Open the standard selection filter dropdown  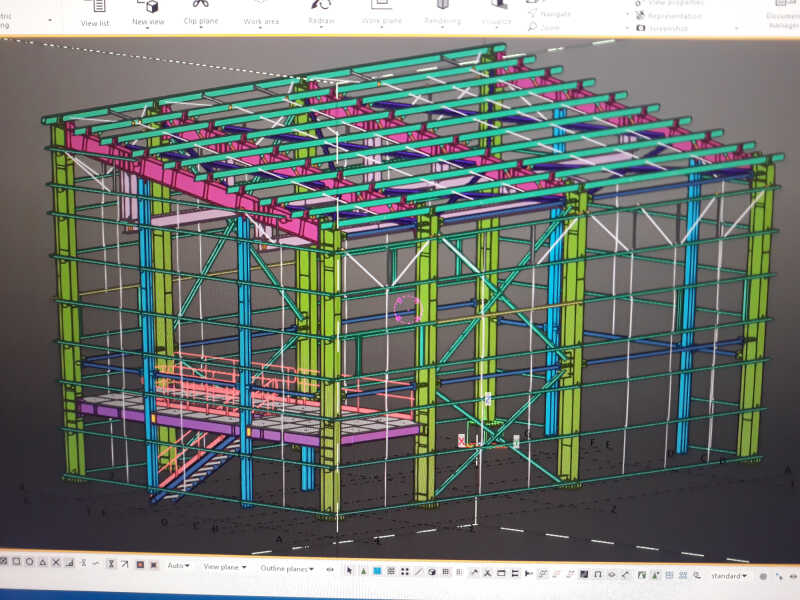(x=729, y=576)
